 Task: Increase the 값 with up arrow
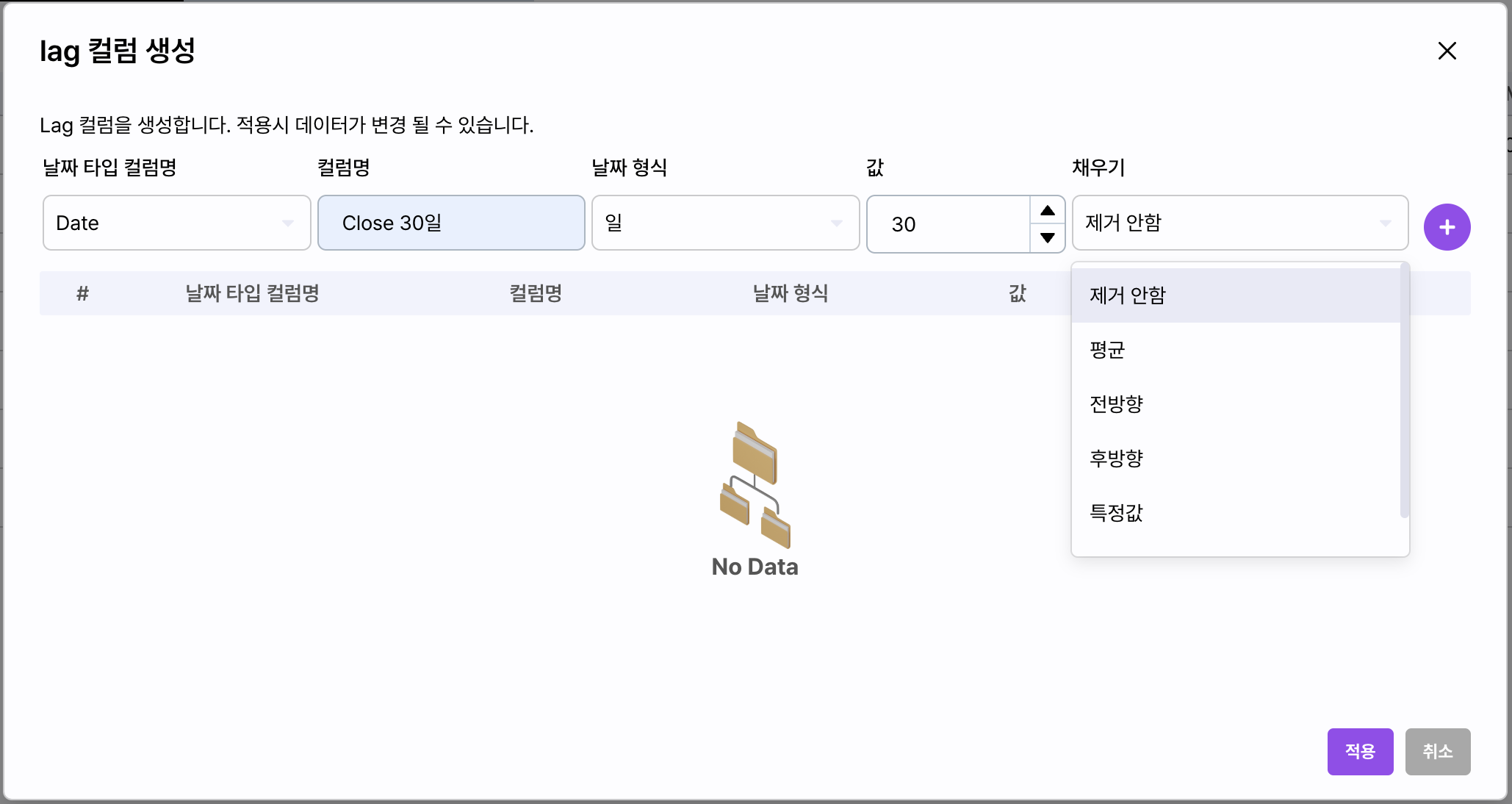tap(1048, 211)
